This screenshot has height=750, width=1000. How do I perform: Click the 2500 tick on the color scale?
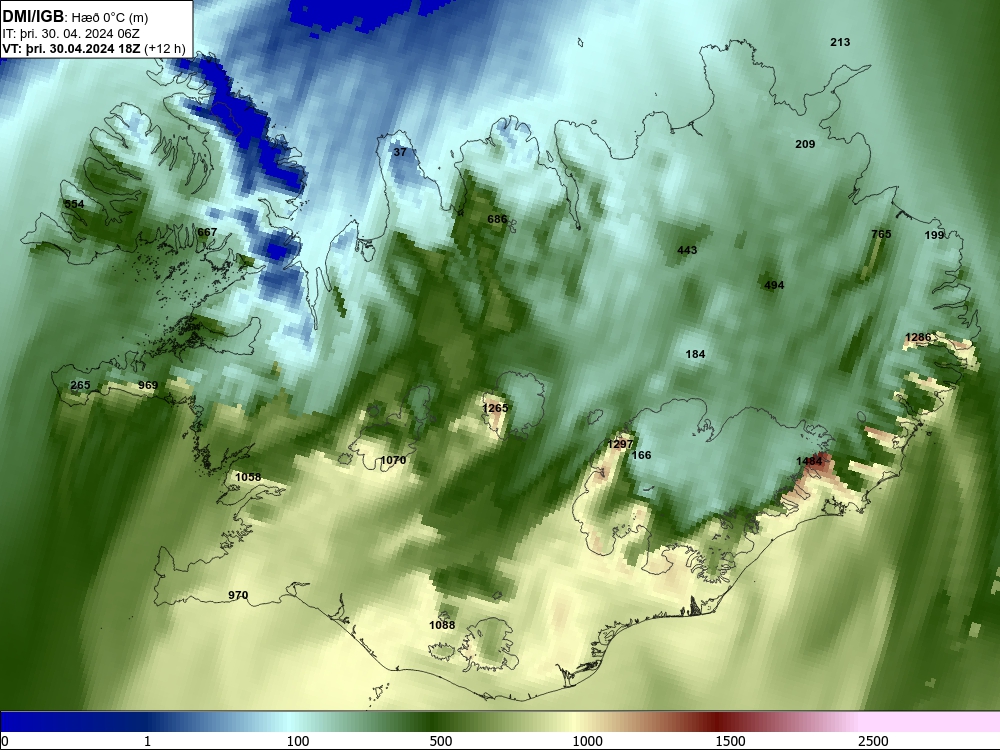[873, 741]
